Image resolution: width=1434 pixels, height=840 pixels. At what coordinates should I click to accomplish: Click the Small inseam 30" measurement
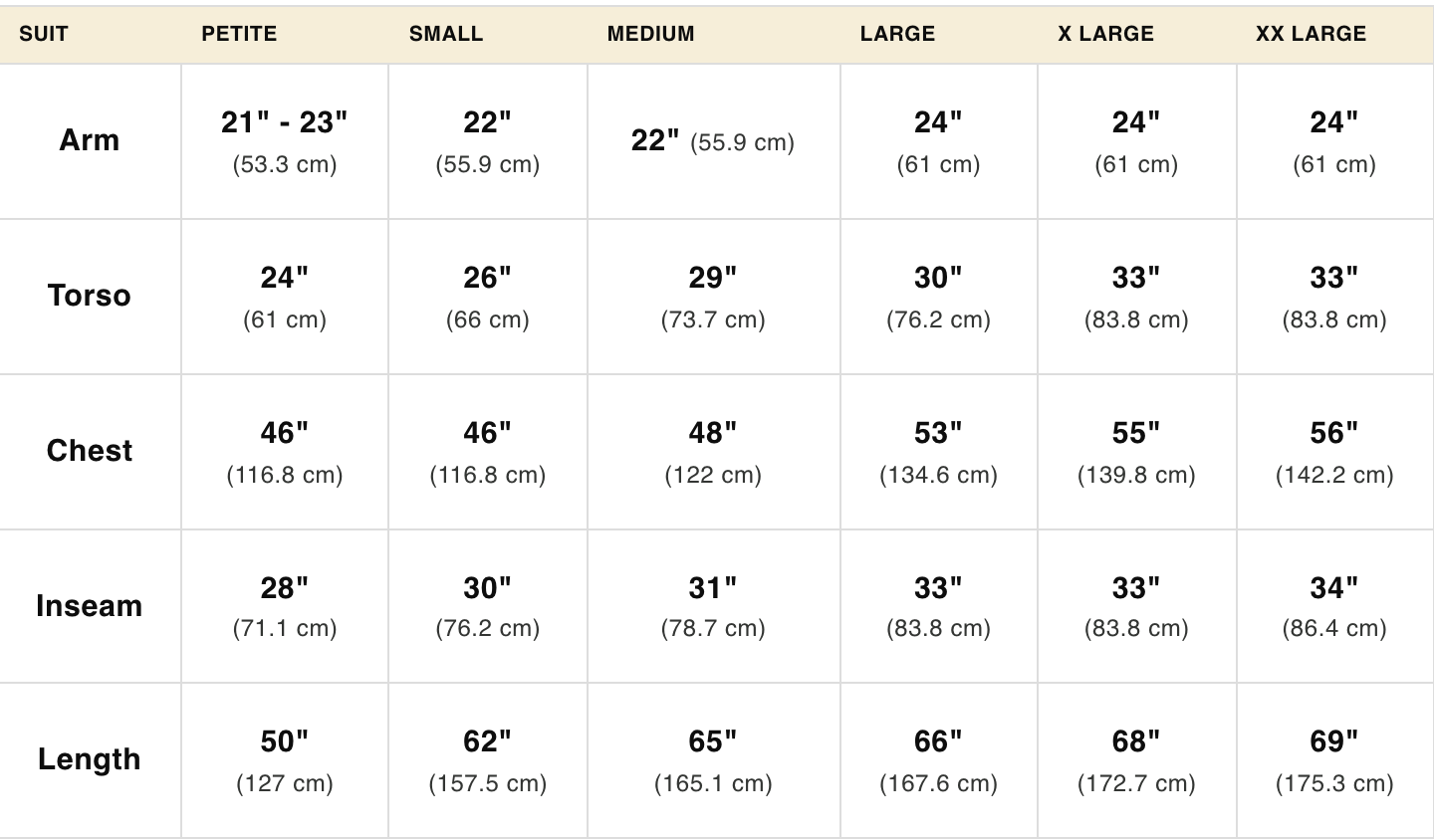(487, 588)
